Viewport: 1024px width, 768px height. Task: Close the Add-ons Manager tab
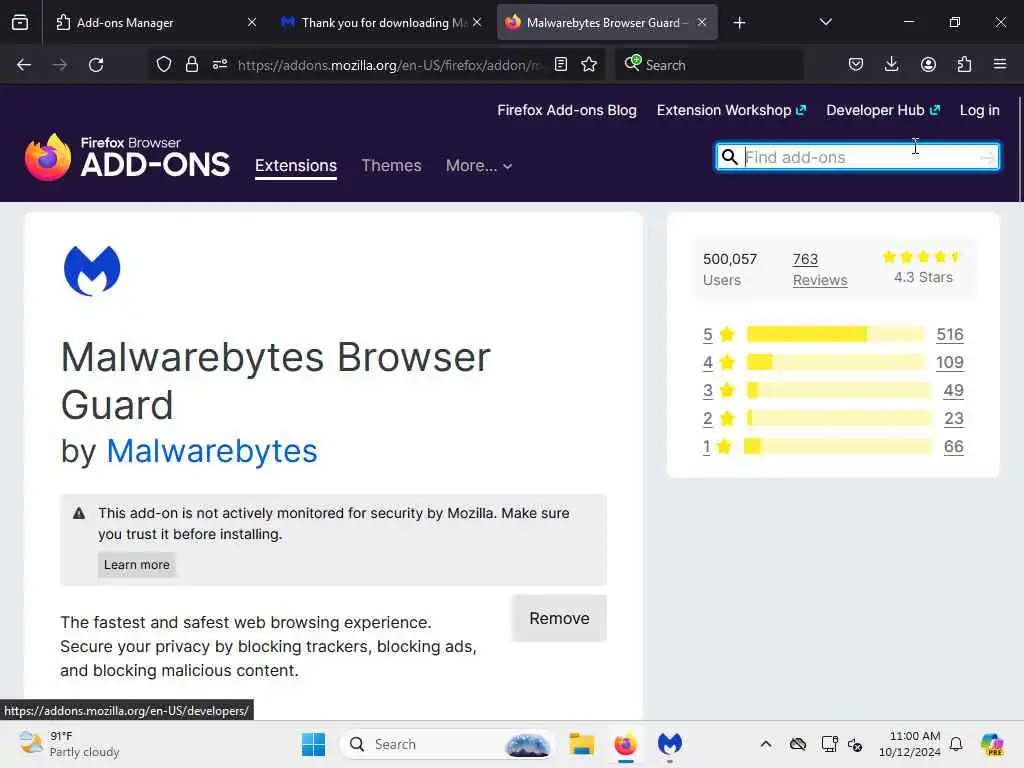pyautogui.click(x=252, y=23)
